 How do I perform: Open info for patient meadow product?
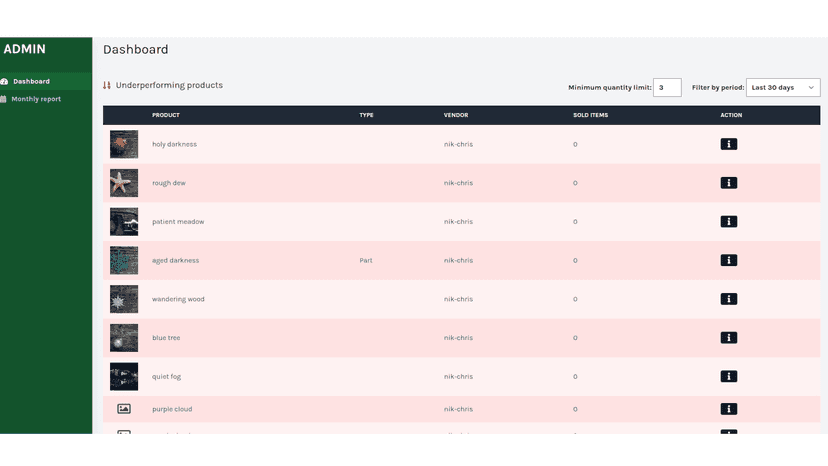728,221
